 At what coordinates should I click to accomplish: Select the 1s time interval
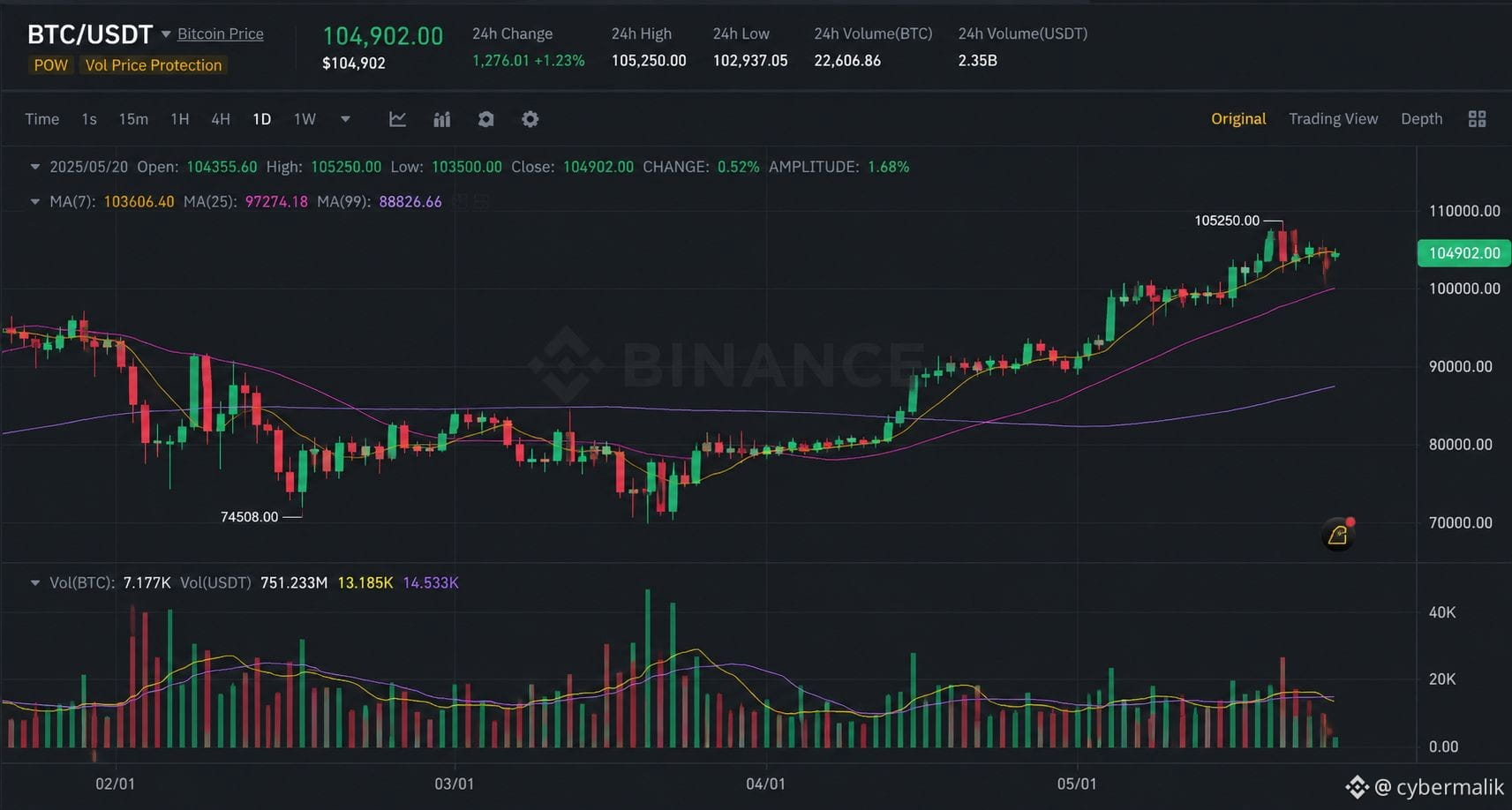click(89, 119)
